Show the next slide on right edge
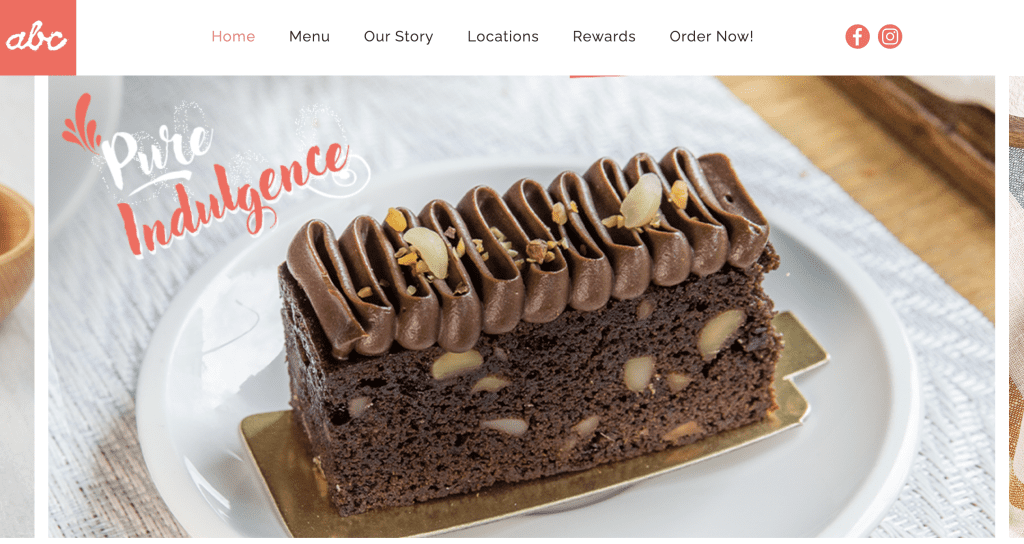1024x544 pixels. point(1016,306)
